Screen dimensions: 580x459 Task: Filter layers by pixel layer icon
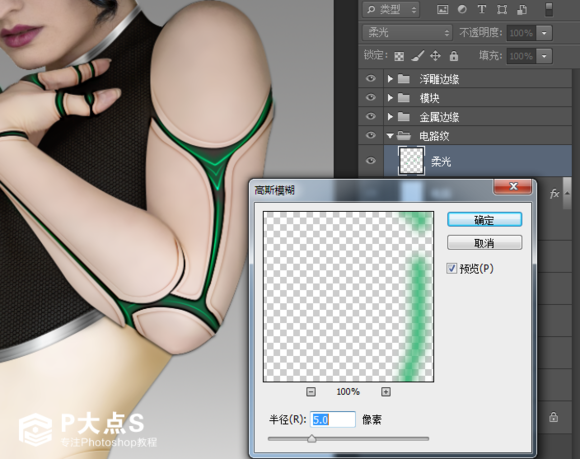tap(442, 10)
